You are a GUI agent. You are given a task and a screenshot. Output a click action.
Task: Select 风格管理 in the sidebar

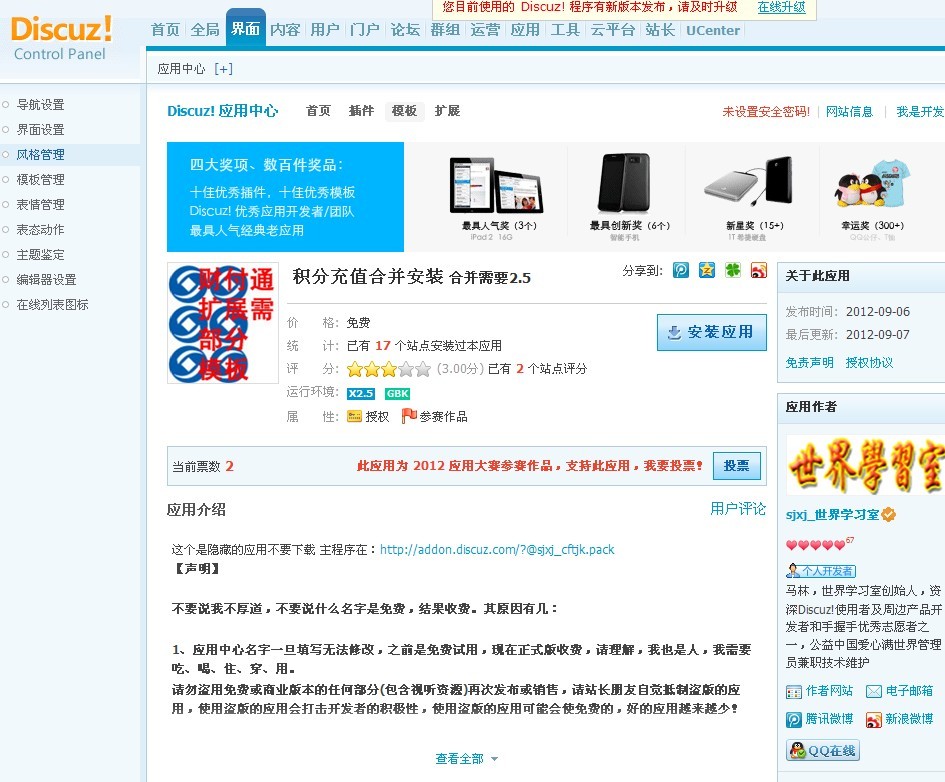tap(40, 154)
